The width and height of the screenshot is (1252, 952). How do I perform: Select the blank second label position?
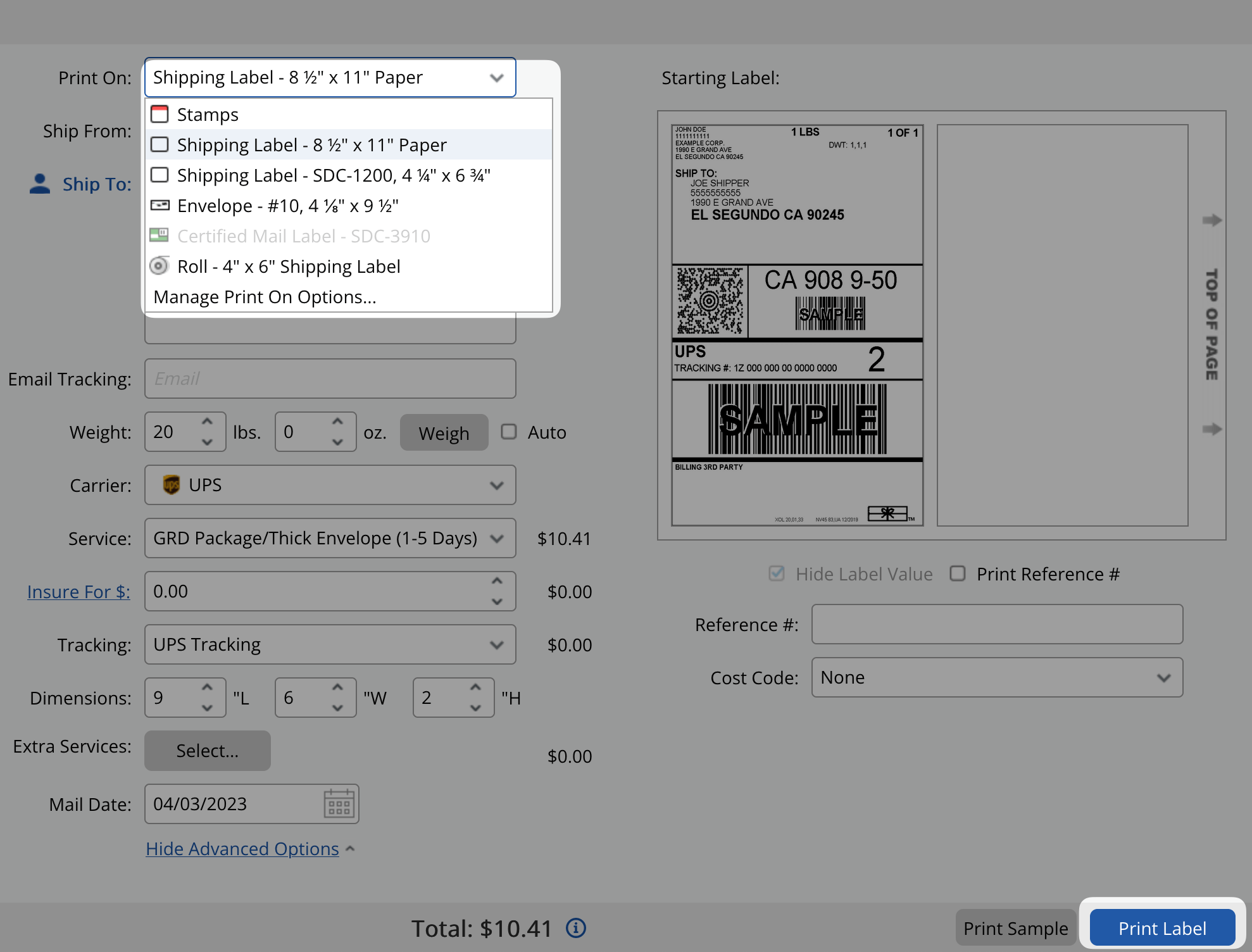point(1062,325)
